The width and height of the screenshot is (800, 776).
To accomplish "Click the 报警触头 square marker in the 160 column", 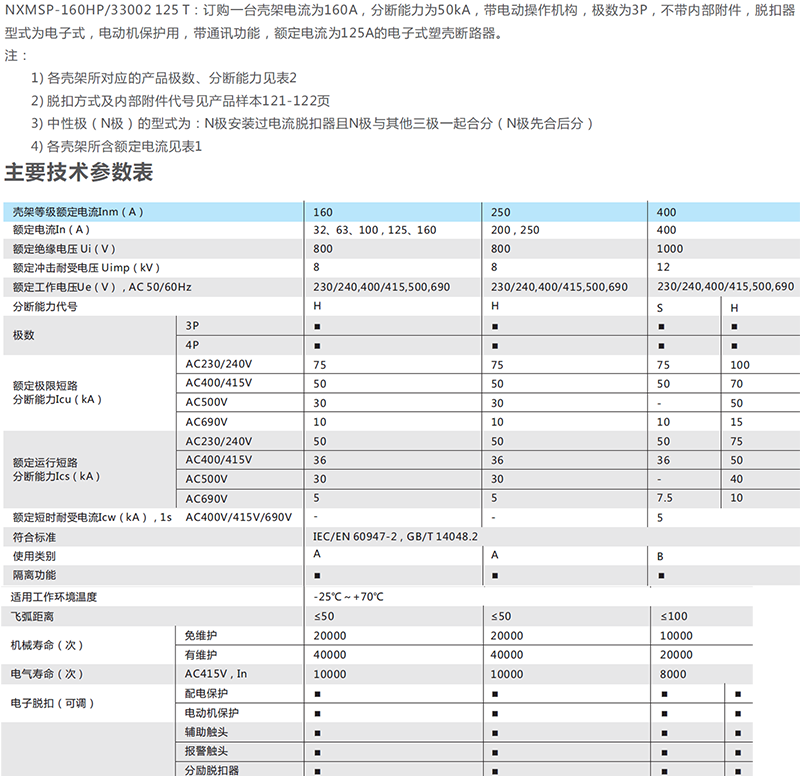I will click(317, 751).
